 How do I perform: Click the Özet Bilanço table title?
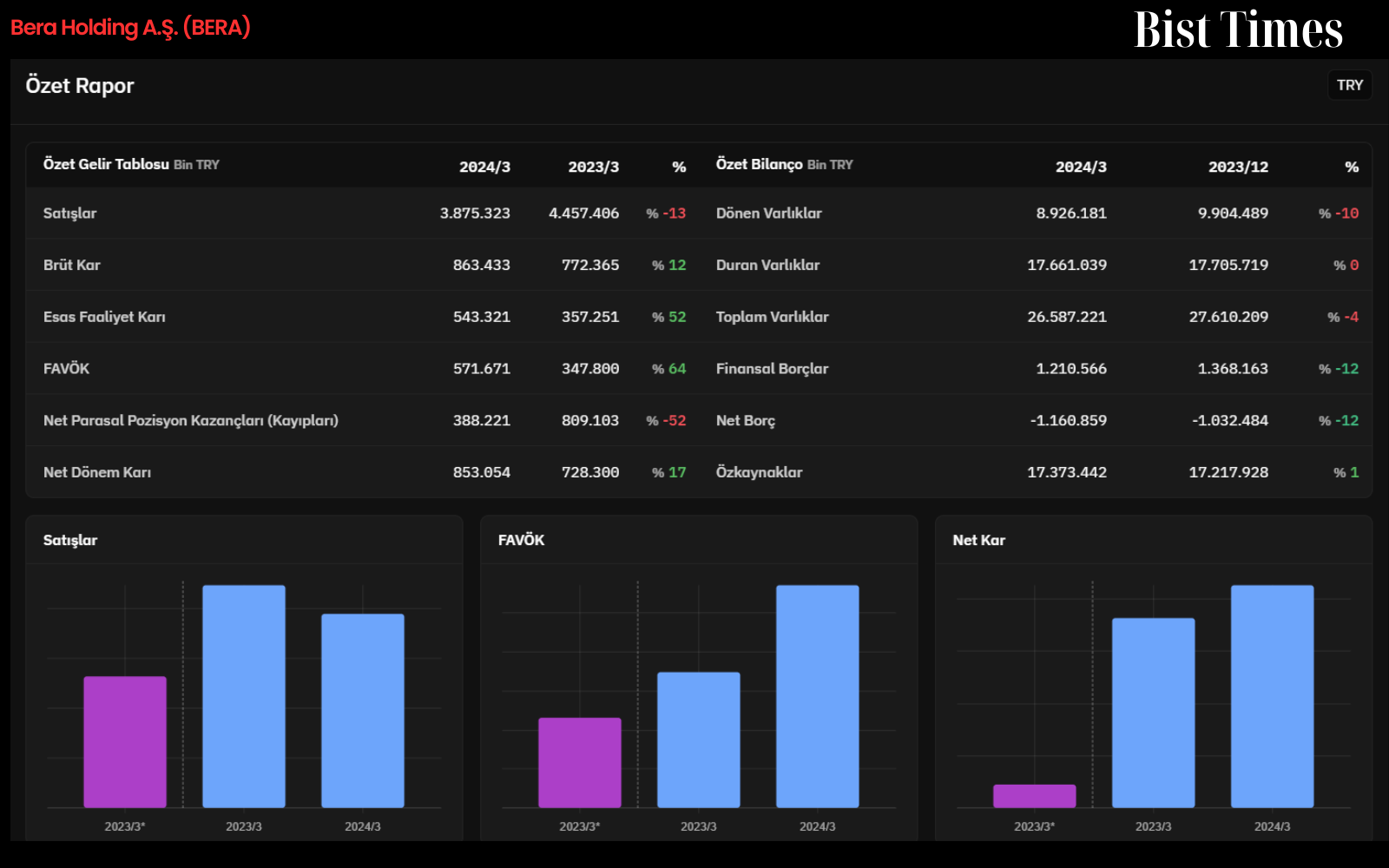(760, 164)
